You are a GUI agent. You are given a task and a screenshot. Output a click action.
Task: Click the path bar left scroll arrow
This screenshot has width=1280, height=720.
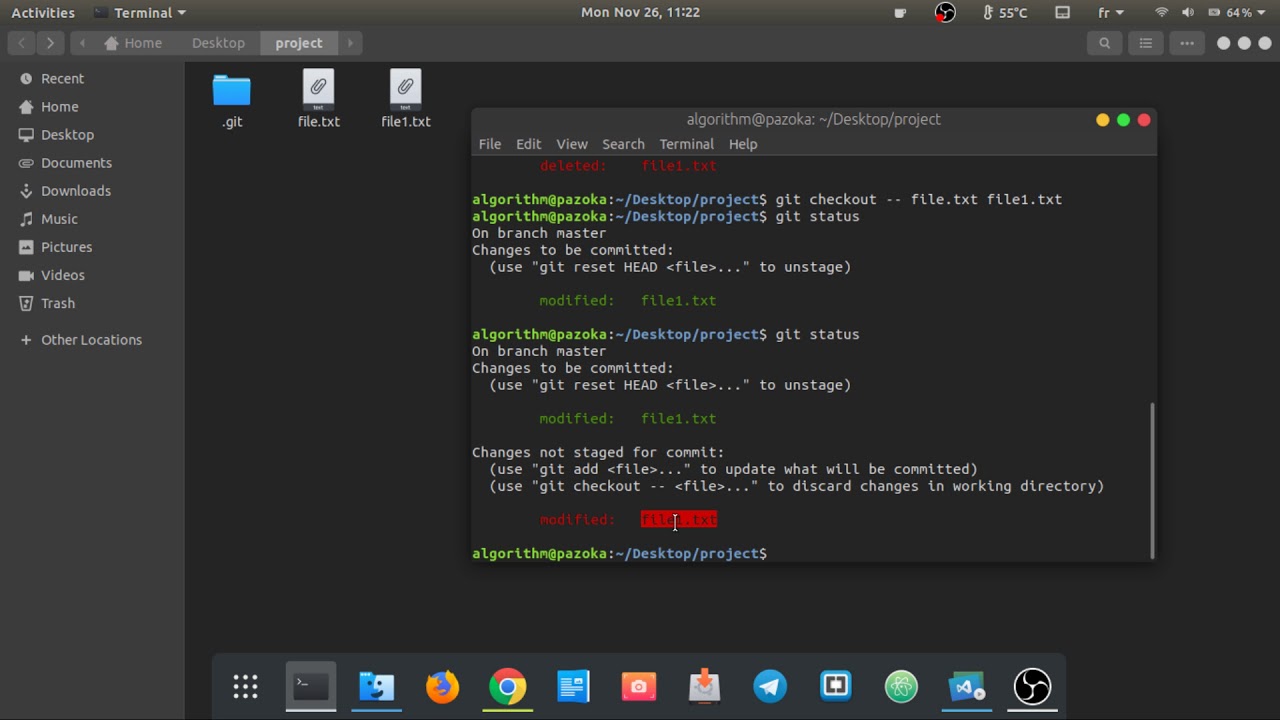pyautogui.click(x=82, y=43)
